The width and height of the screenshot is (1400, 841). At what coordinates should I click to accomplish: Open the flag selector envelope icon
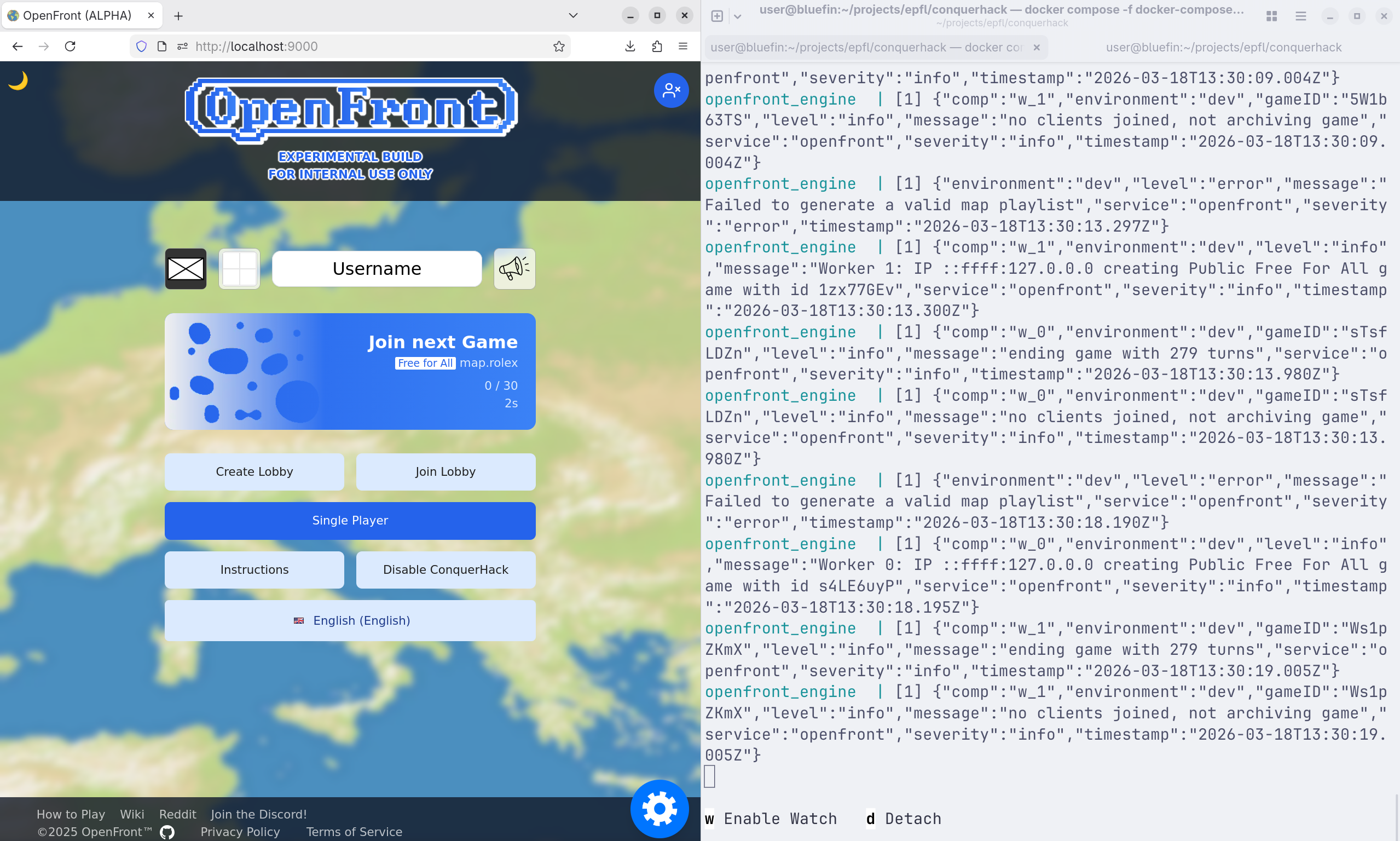click(x=186, y=269)
